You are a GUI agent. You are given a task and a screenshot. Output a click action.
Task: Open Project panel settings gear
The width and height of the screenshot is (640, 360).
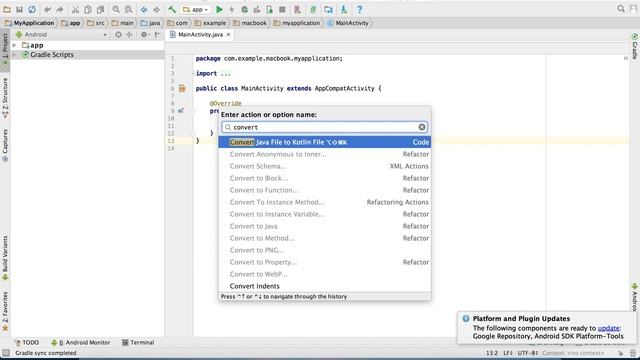144,35
